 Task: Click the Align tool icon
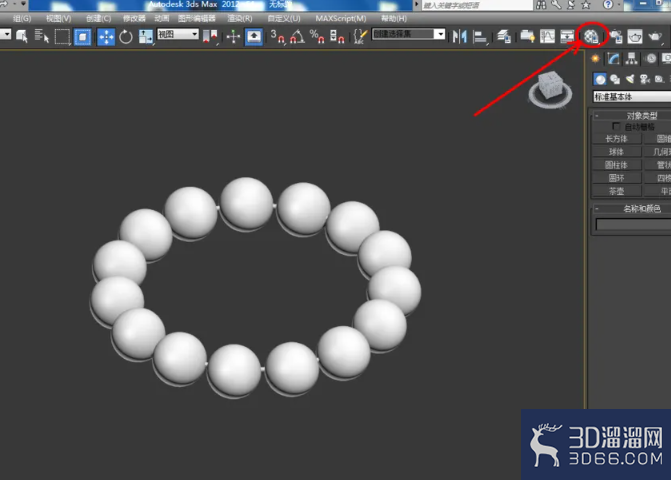coord(480,37)
